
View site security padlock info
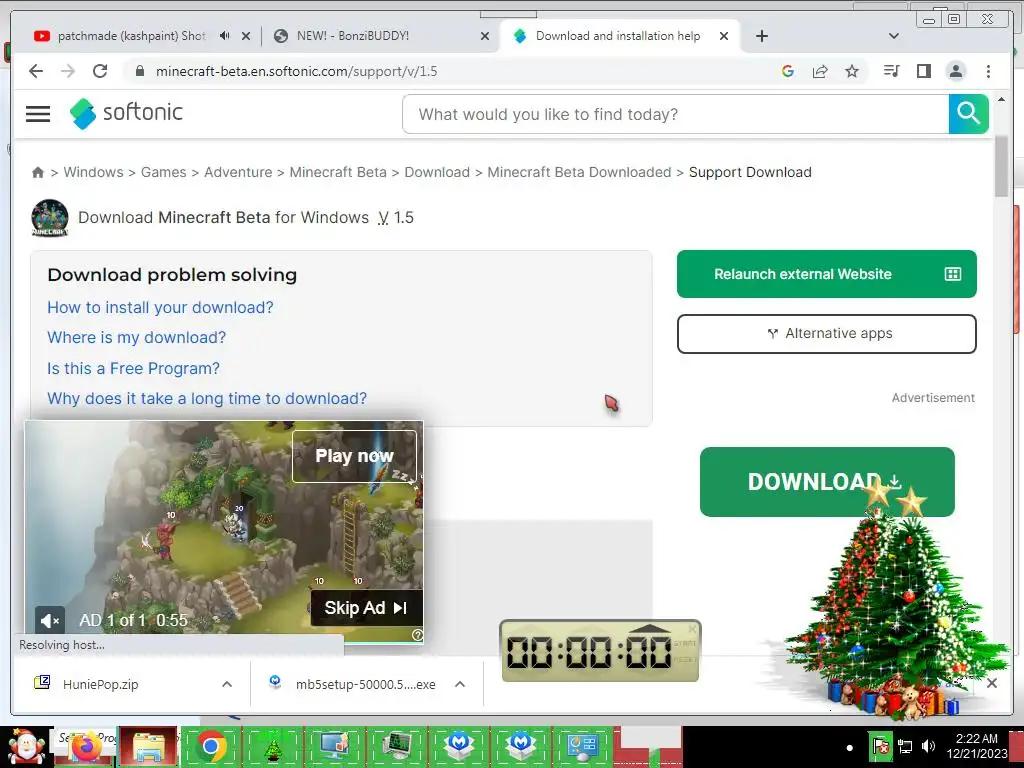click(139, 71)
